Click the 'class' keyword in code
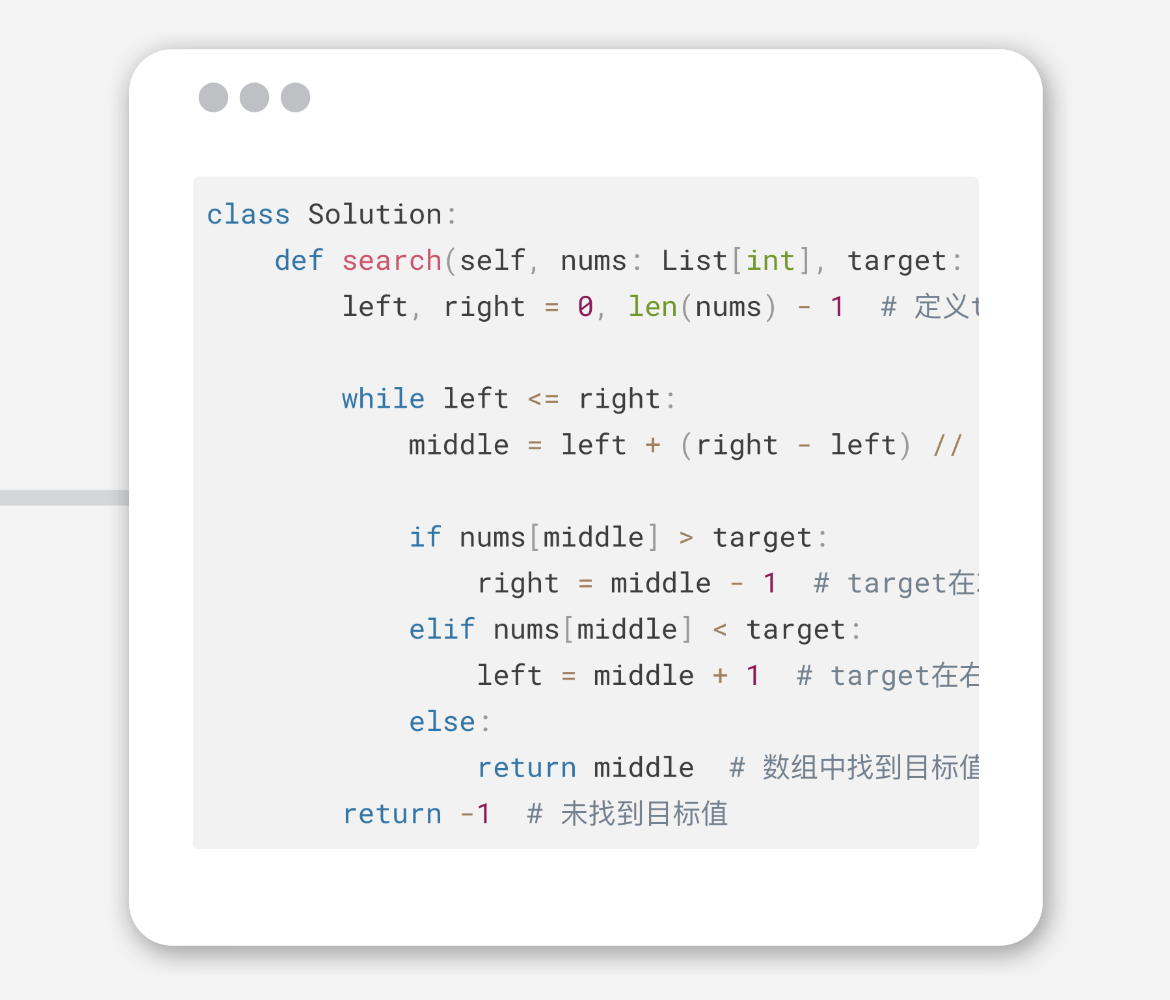The width and height of the screenshot is (1170, 1000). (x=248, y=215)
